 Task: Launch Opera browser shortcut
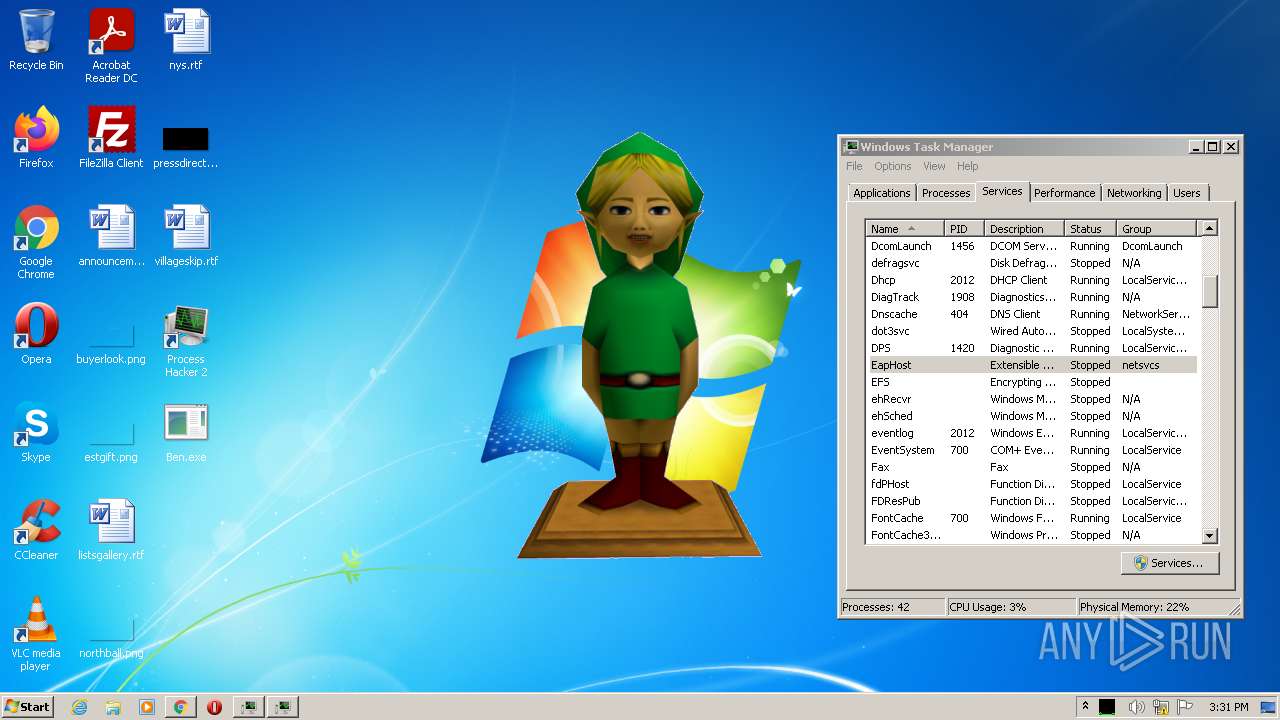pos(36,334)
